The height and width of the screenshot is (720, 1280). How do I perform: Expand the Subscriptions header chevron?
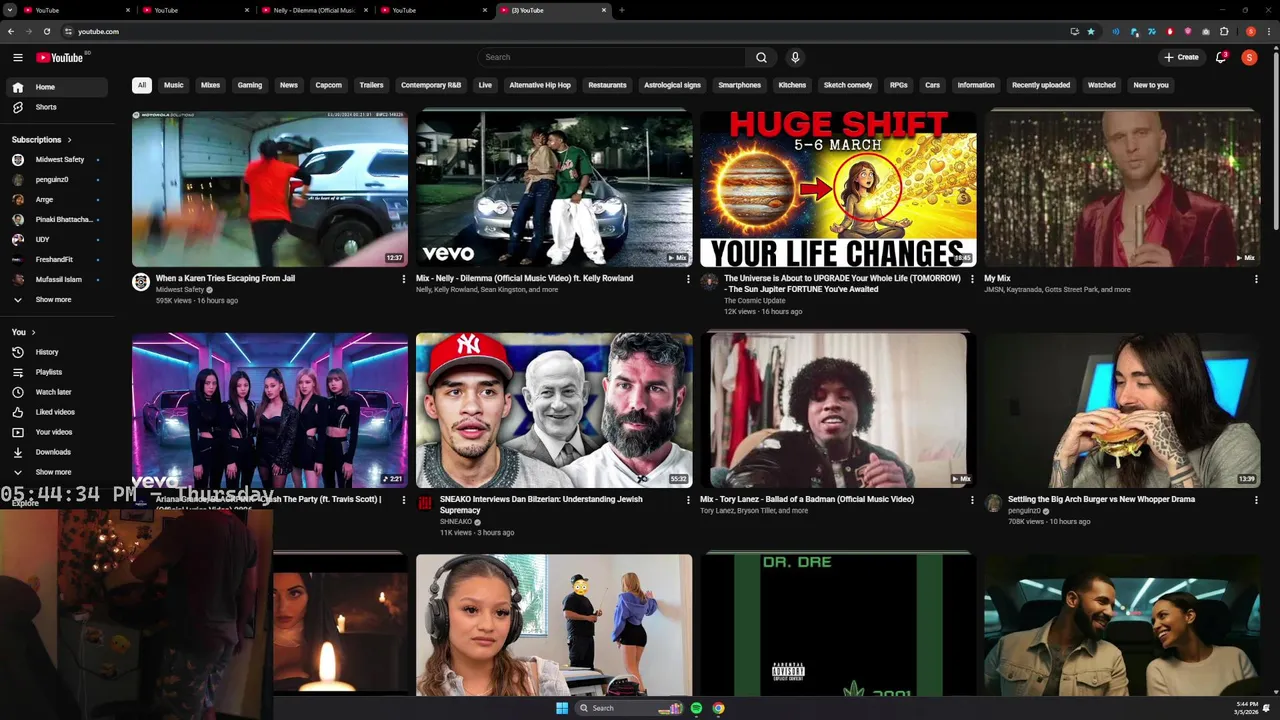[69, 140]
